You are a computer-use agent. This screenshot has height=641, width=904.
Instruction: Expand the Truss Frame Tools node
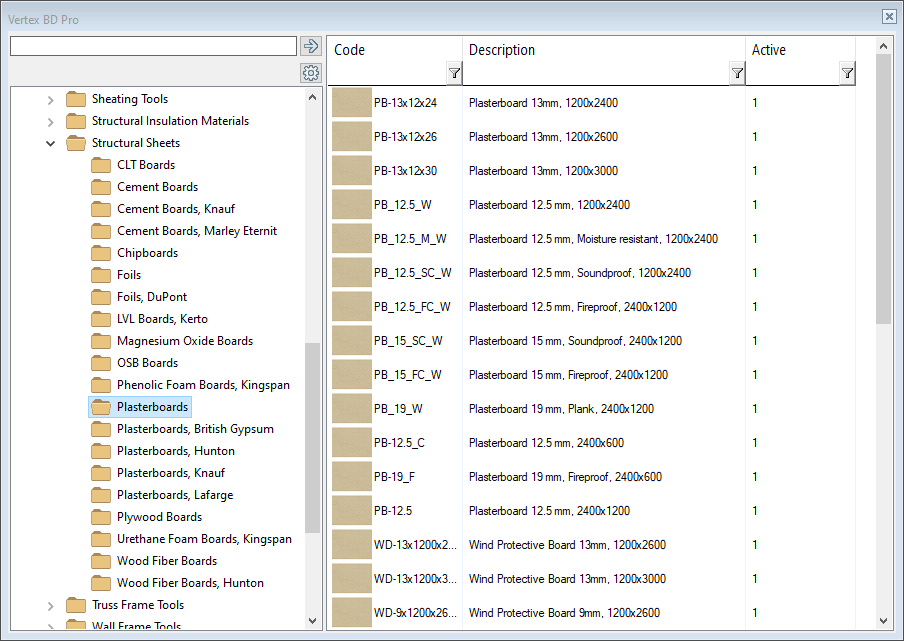(x=51, y=605)
